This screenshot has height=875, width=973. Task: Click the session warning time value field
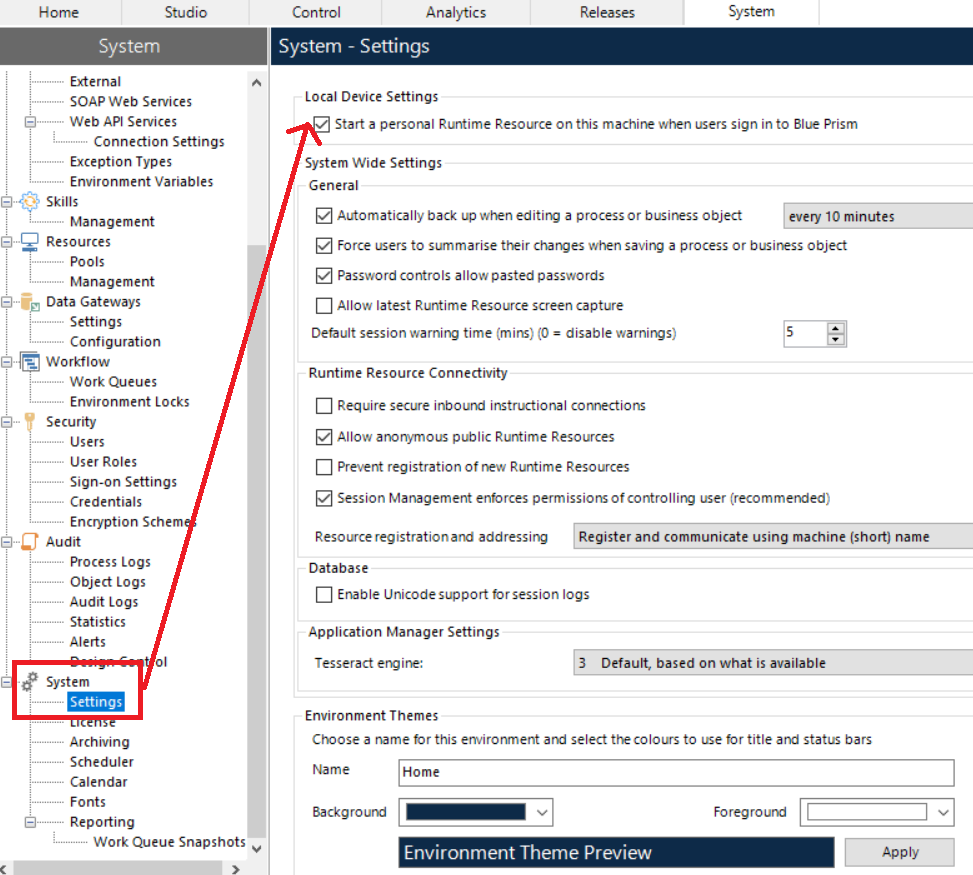point(805,333)
